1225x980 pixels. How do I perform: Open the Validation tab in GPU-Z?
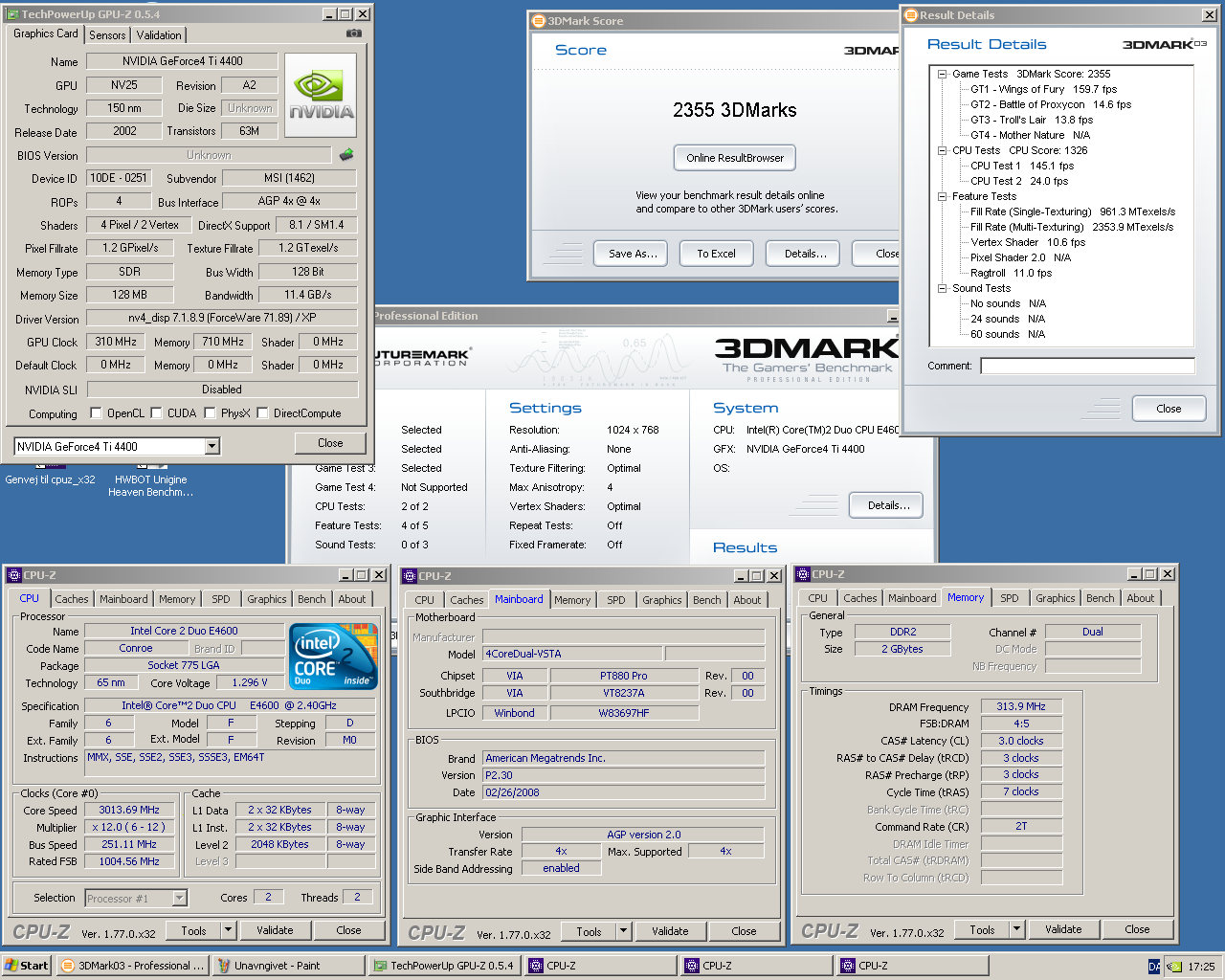coord(159,34)
